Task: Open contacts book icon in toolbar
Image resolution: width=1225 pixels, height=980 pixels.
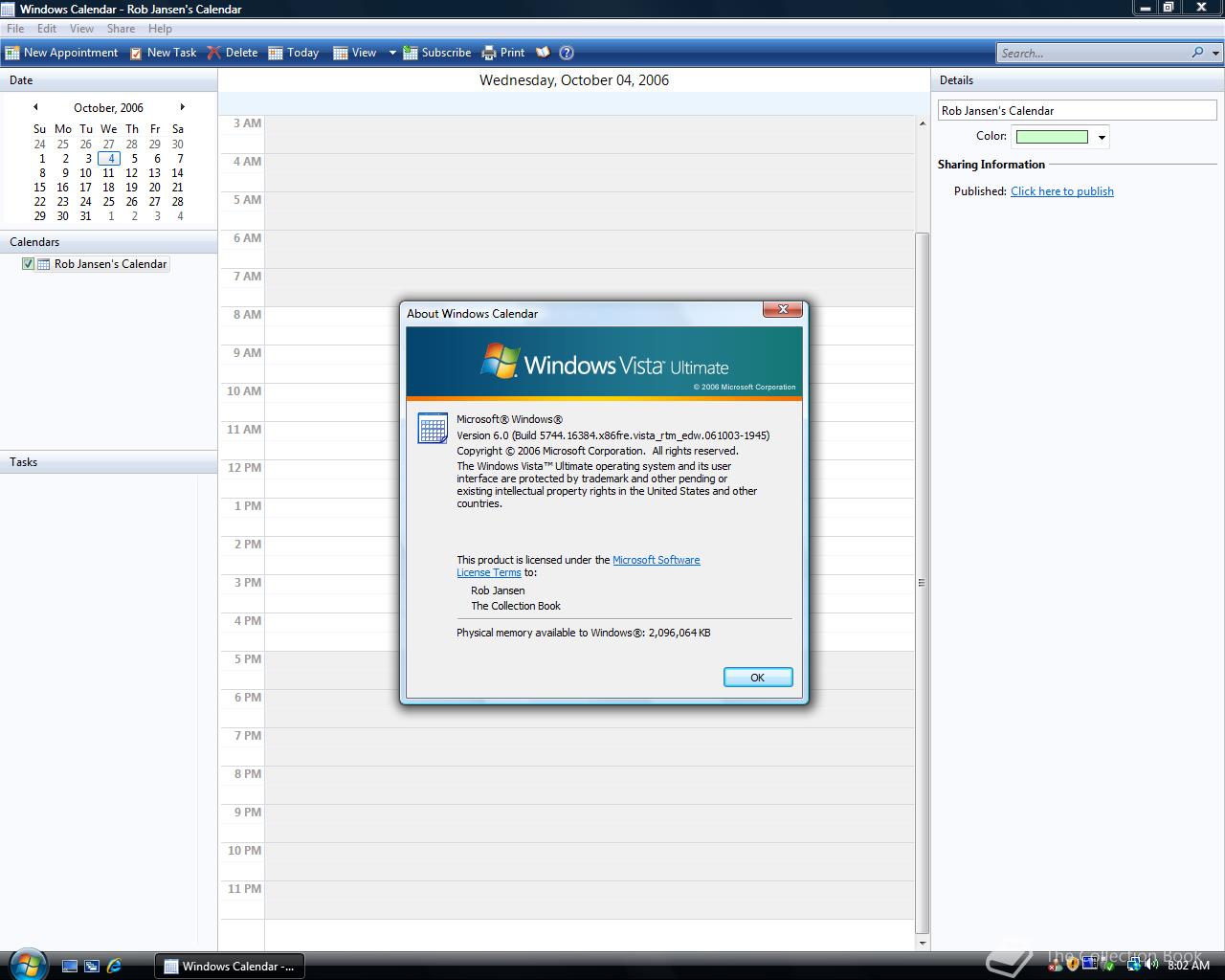Action: click(x=543, y=53)
